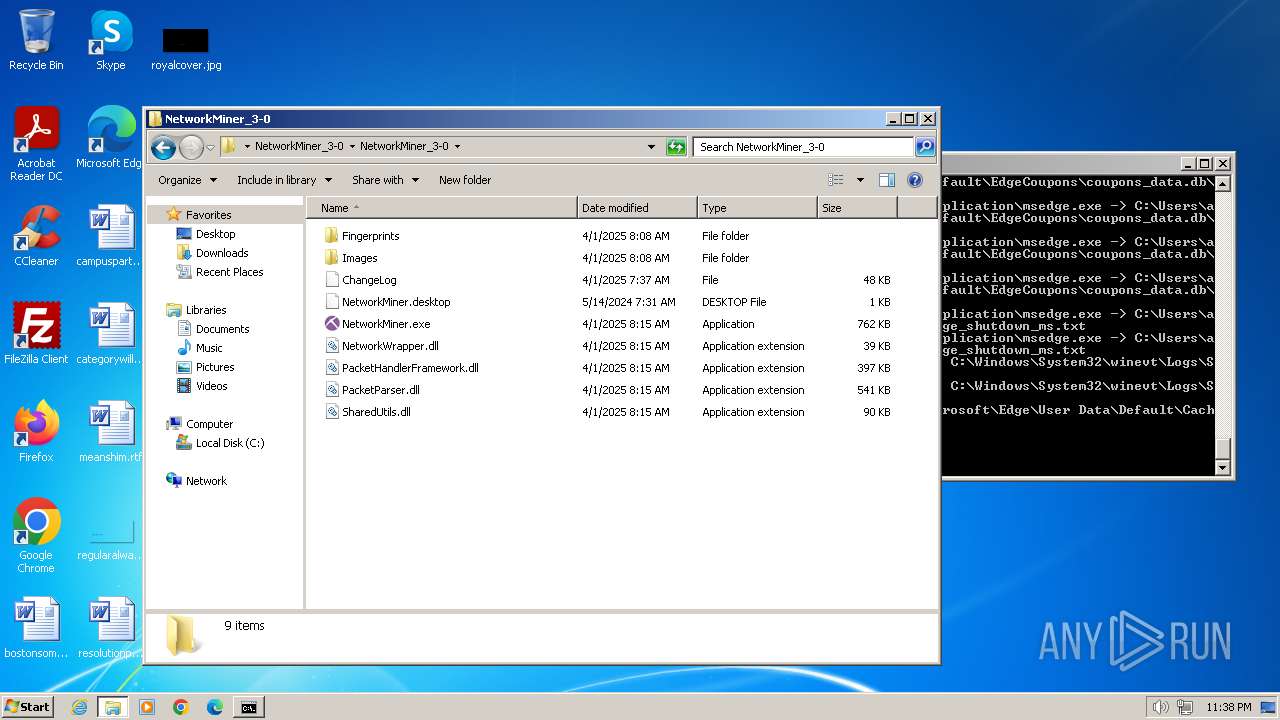Viewport: 1280px width, 720px height.
Task: Open the Recycle Bin desktop icon
Action: click(36, 40)
